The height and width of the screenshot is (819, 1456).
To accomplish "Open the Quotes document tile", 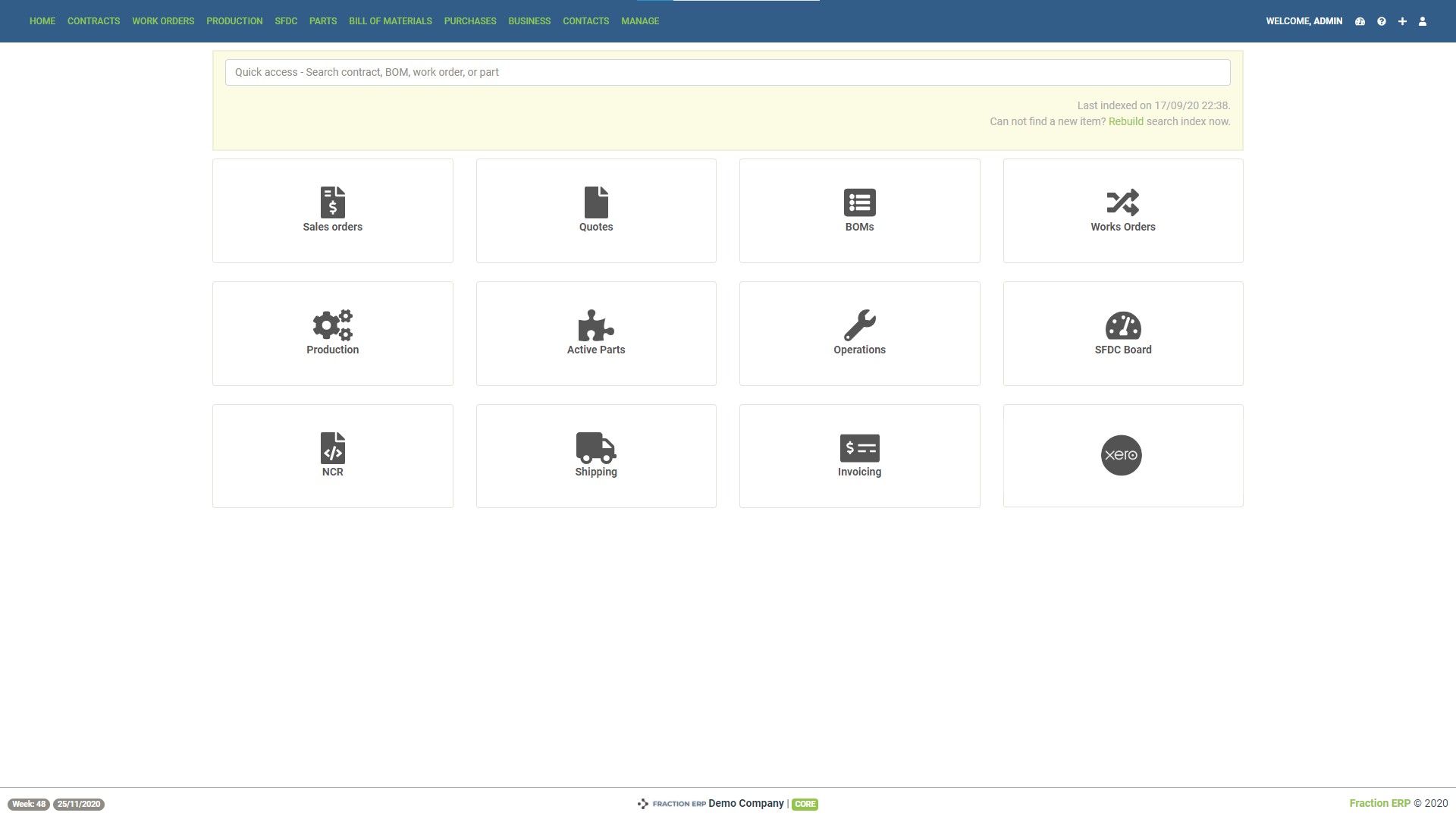I will (x=596, y=210).
